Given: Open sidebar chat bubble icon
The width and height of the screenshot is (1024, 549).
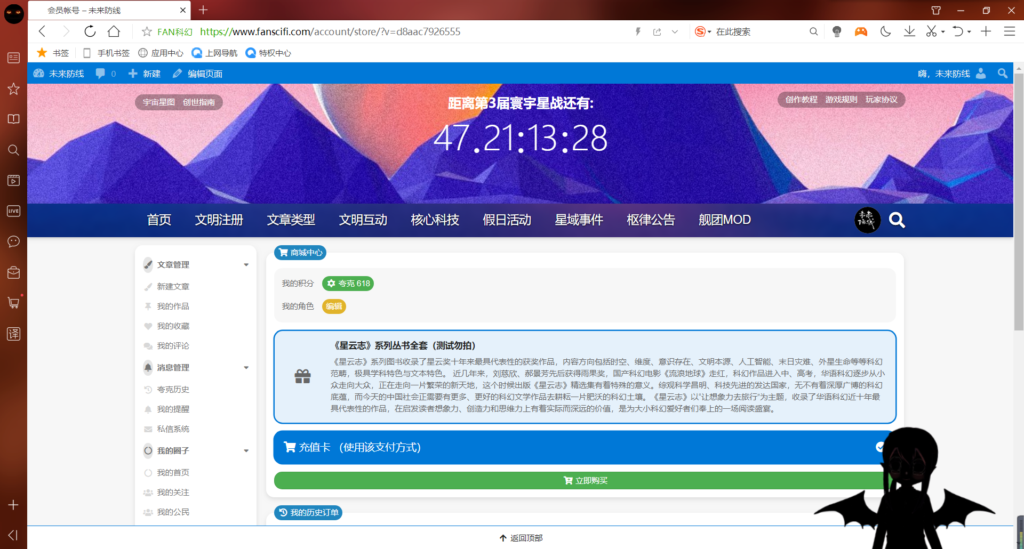Looking at the screenshot, I should point(13,242).
